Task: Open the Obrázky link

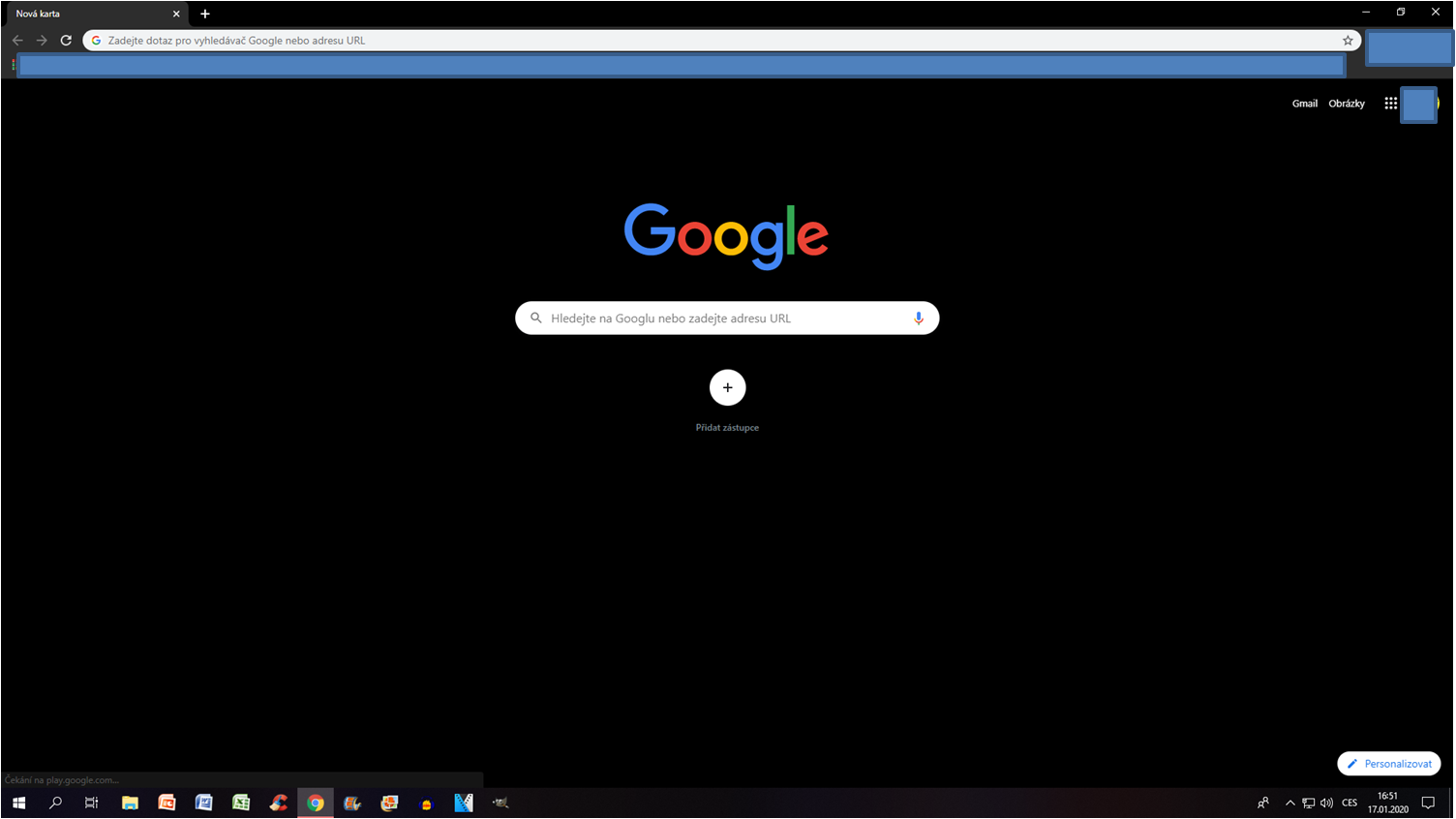Action: tap(1346, 104)
